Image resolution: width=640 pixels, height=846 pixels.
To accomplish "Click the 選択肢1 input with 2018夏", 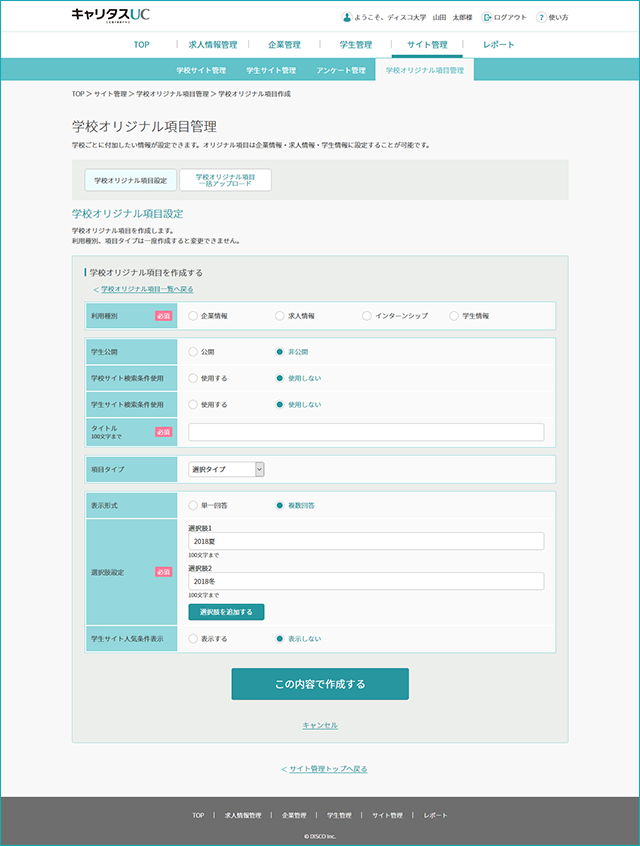I will click(x=366, y=541).
